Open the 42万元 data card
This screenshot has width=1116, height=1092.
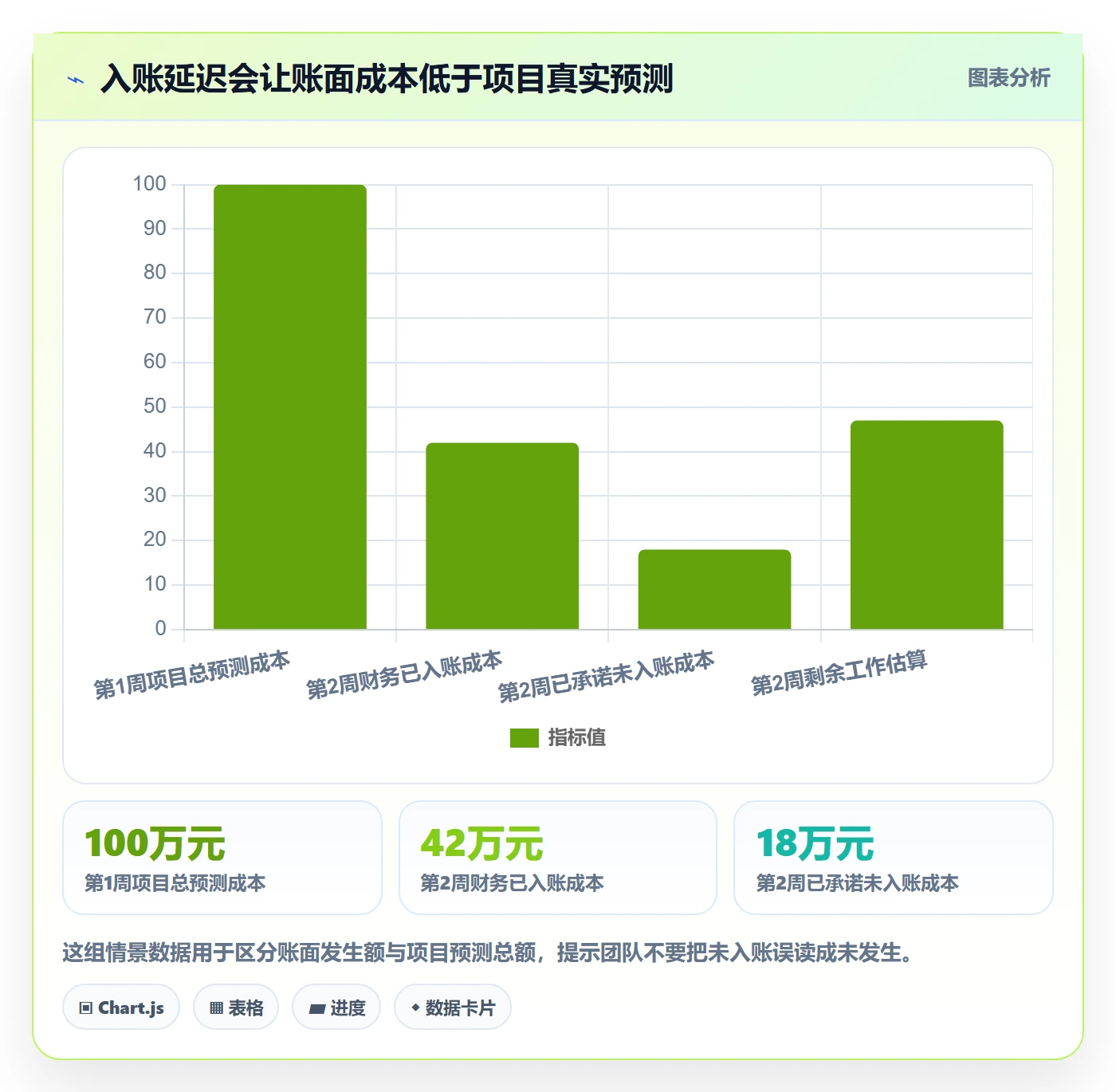(x=558, y=858)
